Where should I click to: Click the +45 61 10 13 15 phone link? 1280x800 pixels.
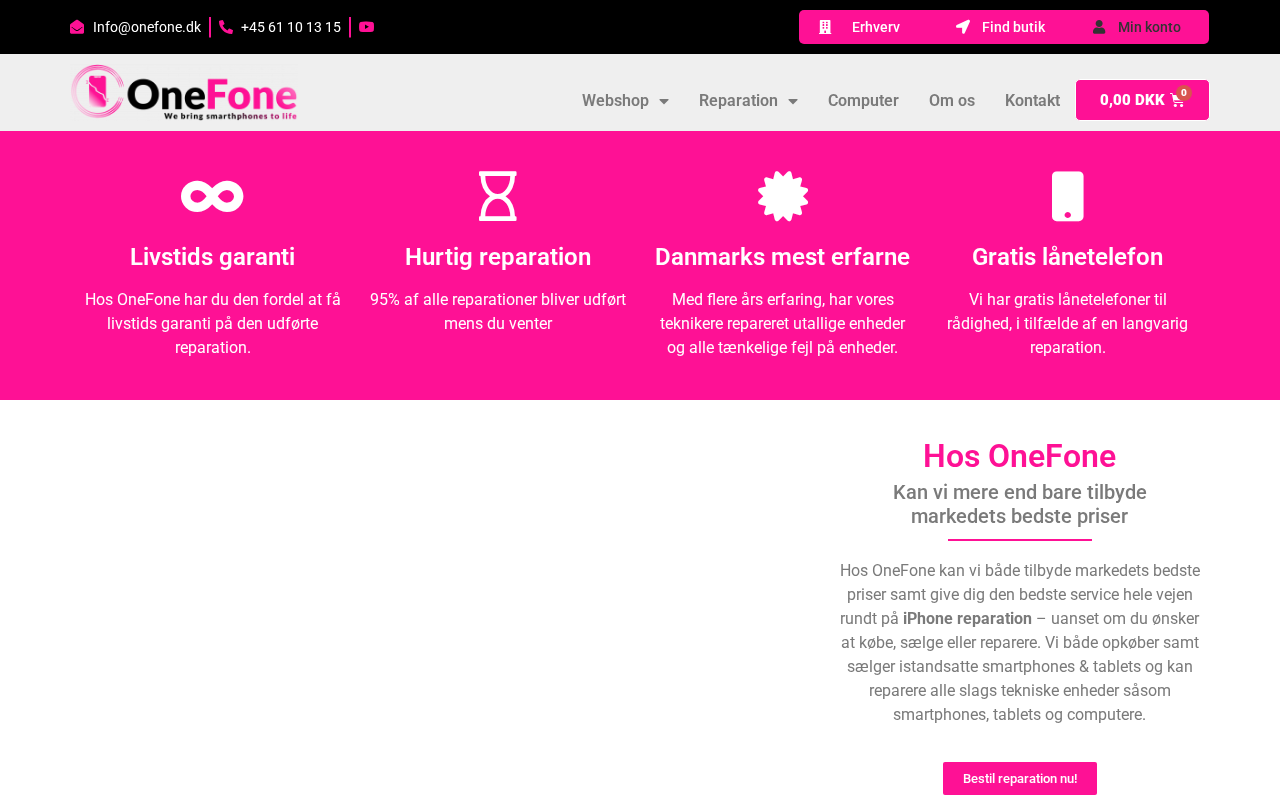291,27
